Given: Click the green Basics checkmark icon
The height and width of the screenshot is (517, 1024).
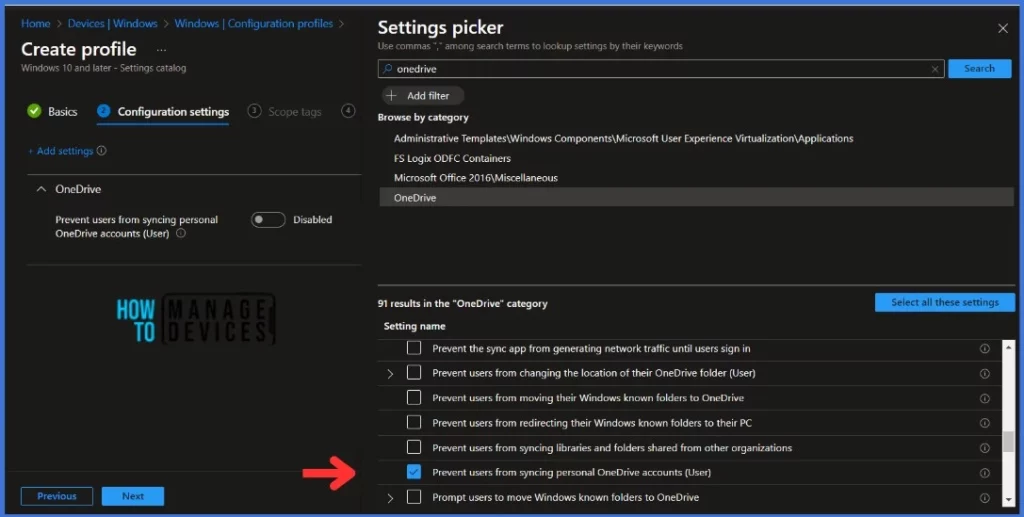Looking at the screenshot, I should pos(34,112).
